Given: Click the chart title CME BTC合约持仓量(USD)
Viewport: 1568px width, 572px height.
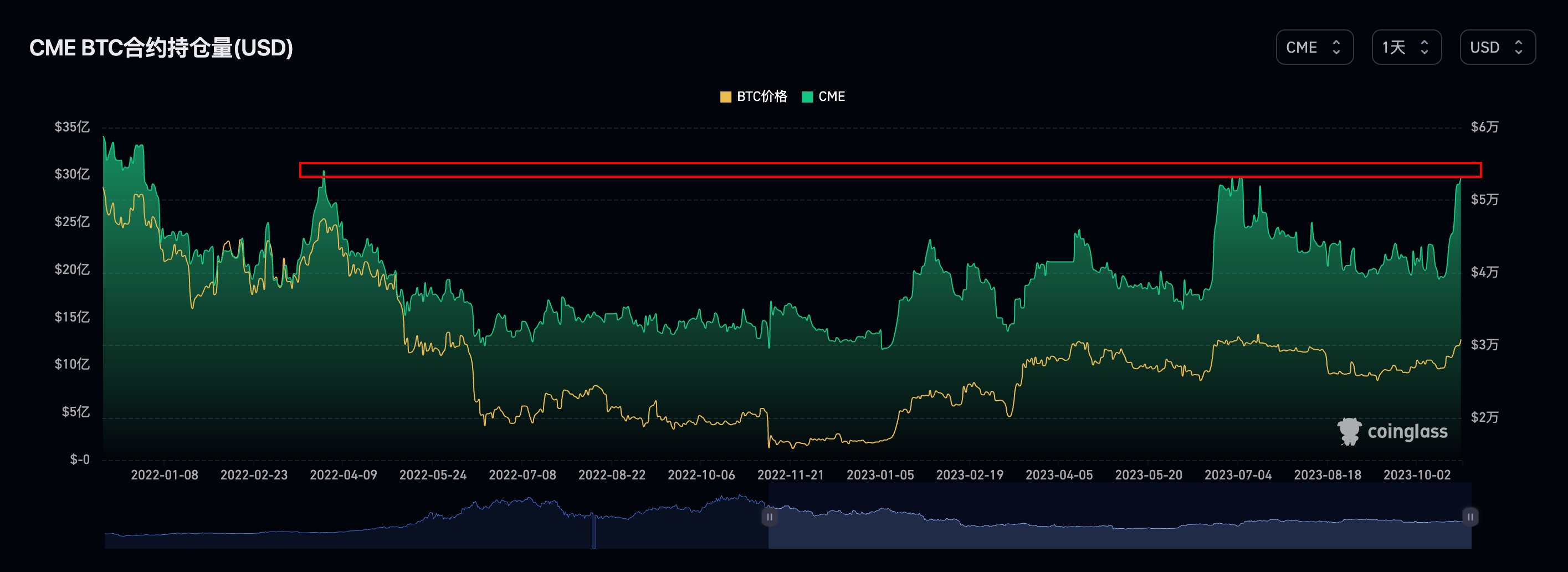Looking at the screenshot, I should pos(161,48).
